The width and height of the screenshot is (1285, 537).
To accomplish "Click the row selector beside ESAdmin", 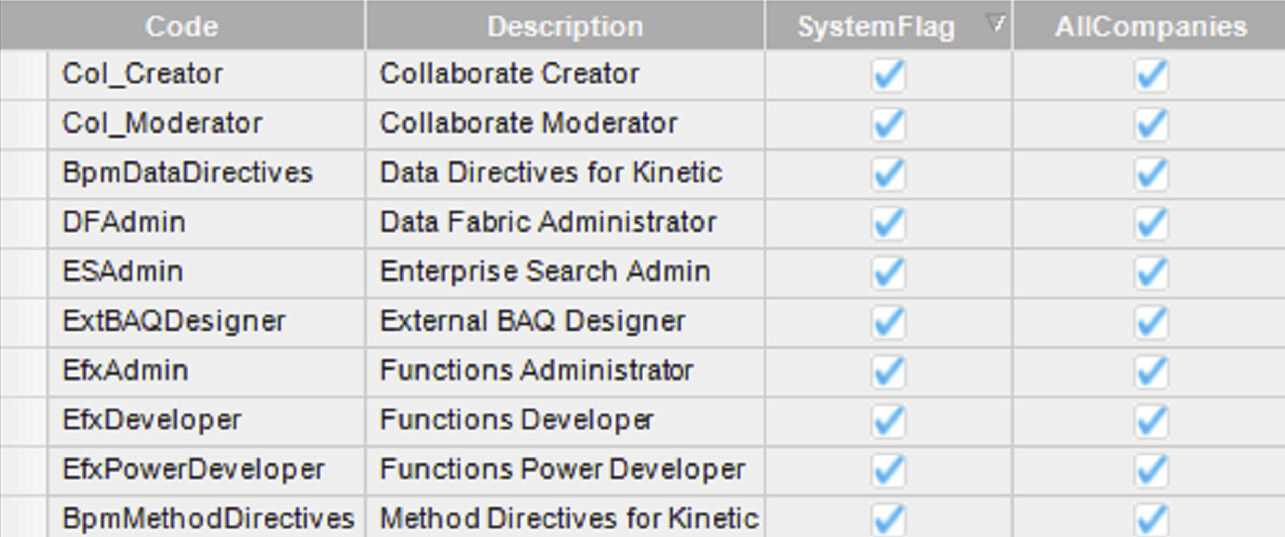I will coord(23,272).
